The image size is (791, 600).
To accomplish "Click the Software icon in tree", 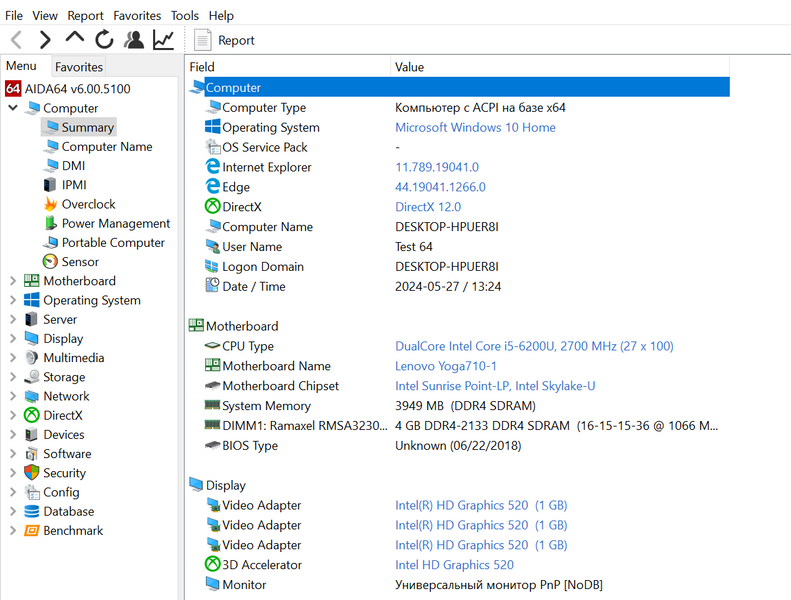I will tap(31, 453).
